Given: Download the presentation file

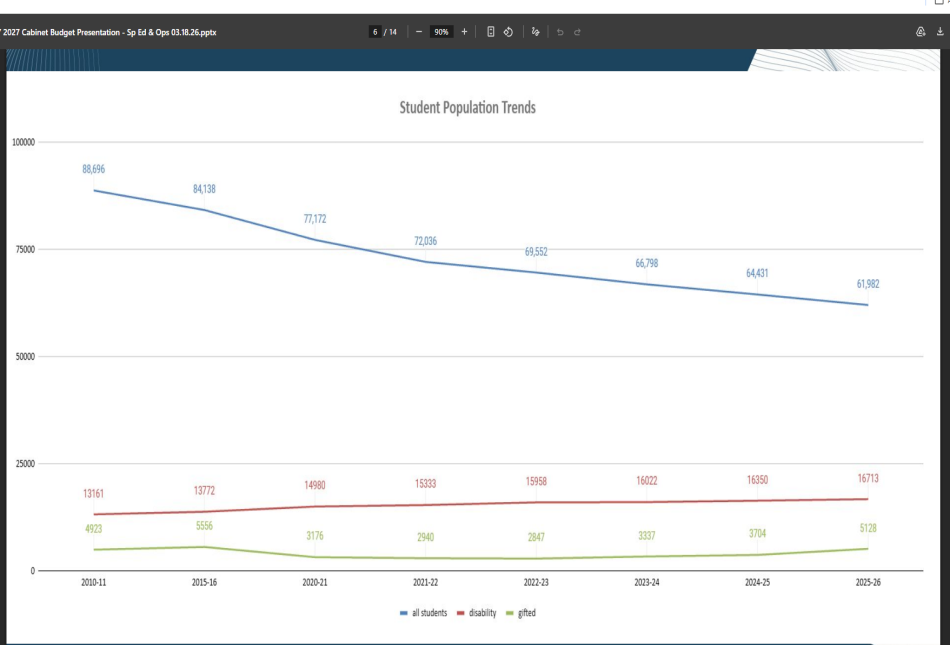Looking at the screenshot, I should pos(940,32).
